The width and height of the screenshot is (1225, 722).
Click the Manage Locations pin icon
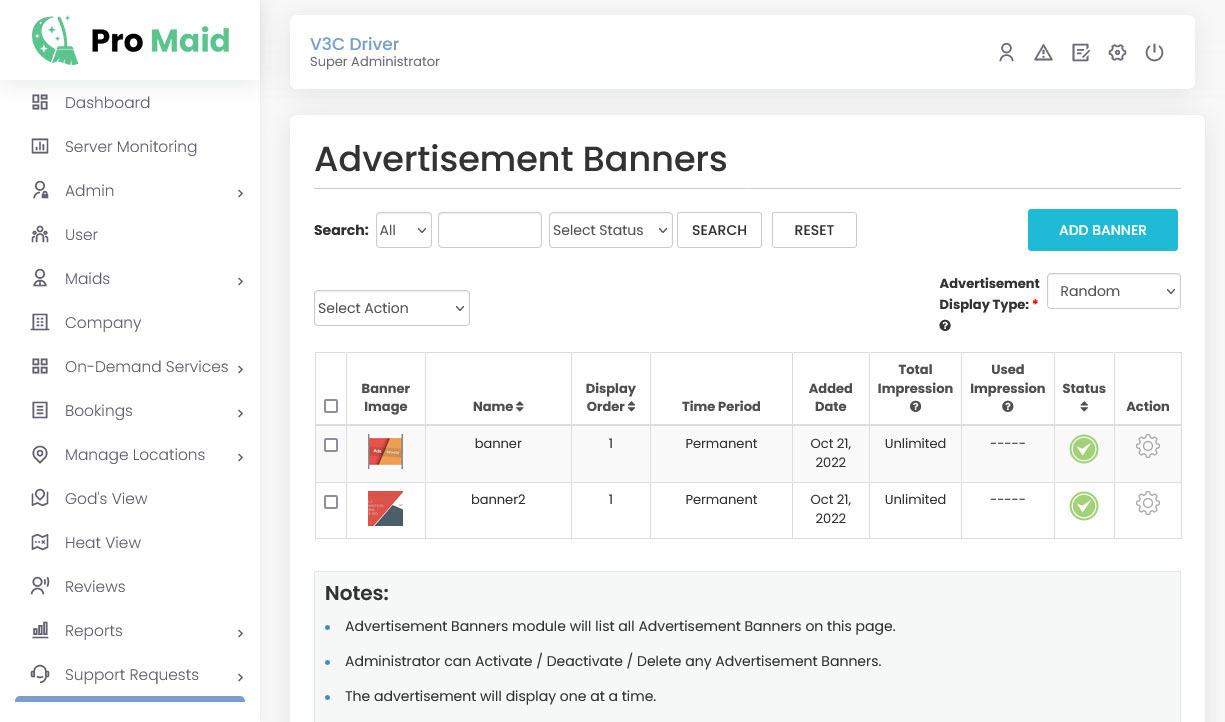pos(40,454)
